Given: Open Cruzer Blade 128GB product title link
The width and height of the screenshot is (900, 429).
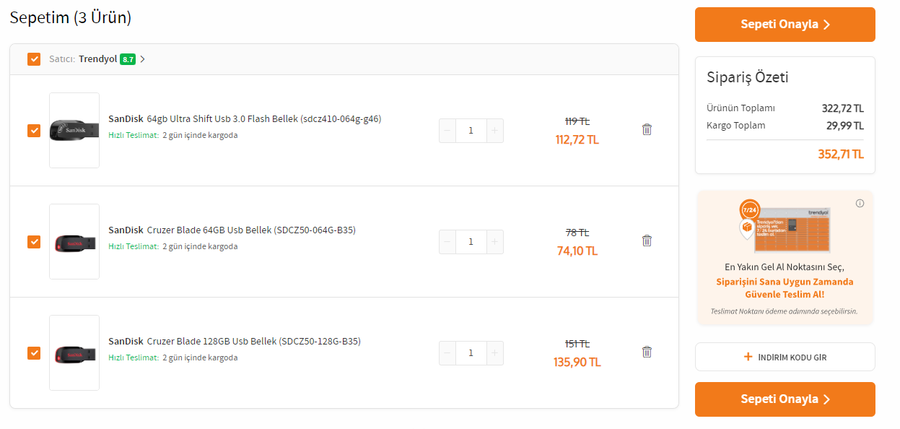Looking at the screenshot, I should [x=234, y=341].
